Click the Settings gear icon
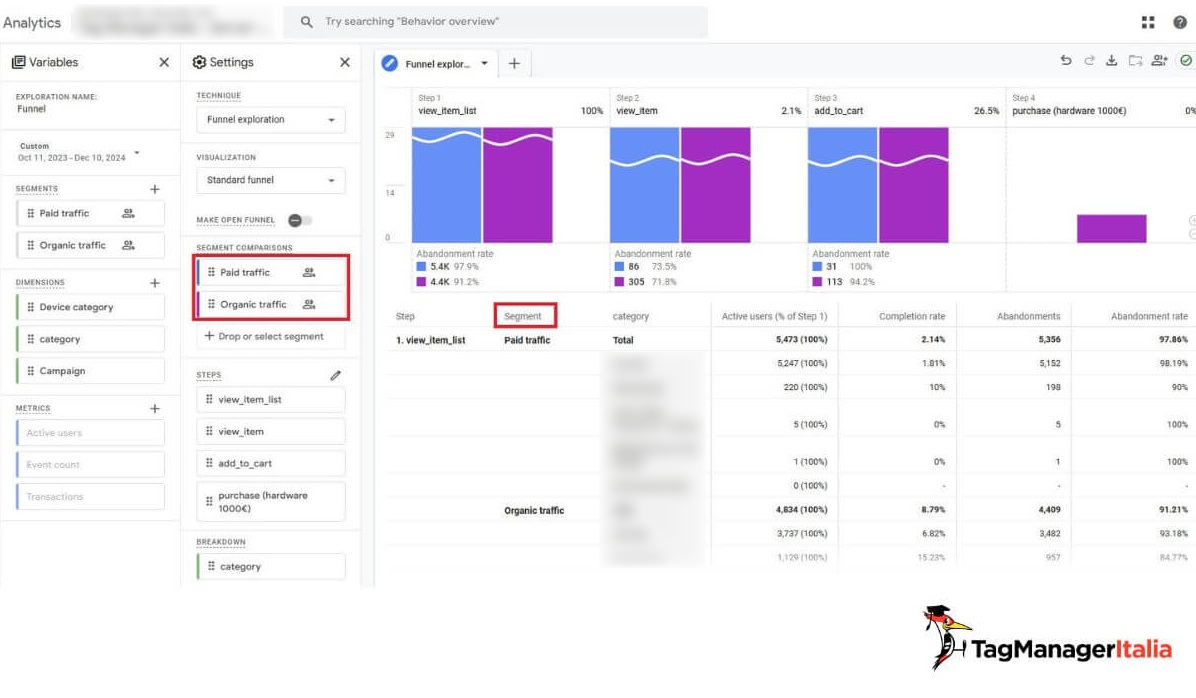 pos(199,63)
